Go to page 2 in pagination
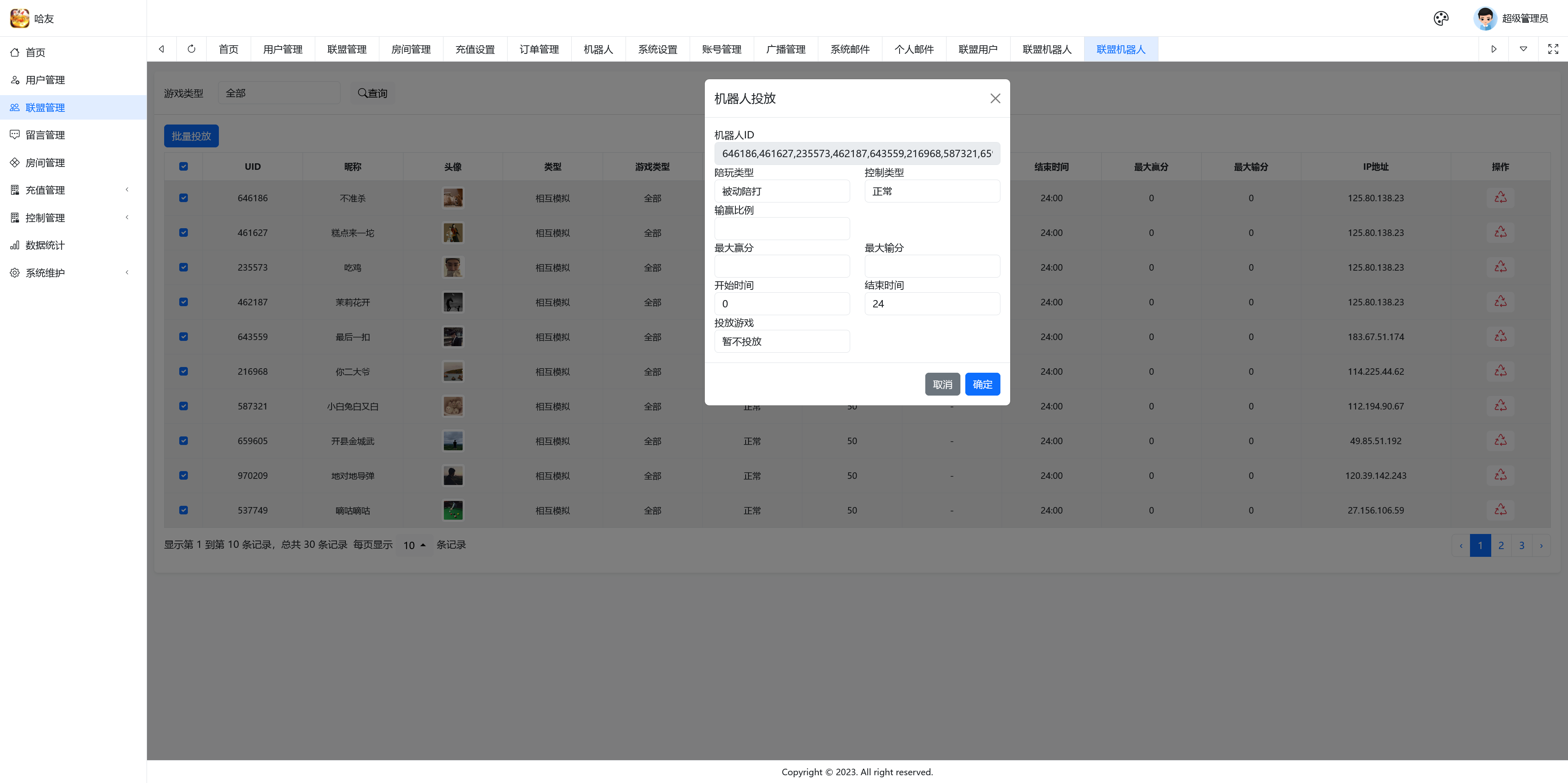The width and height of the screenshot is (1568, 783). tap(1501, 545)
